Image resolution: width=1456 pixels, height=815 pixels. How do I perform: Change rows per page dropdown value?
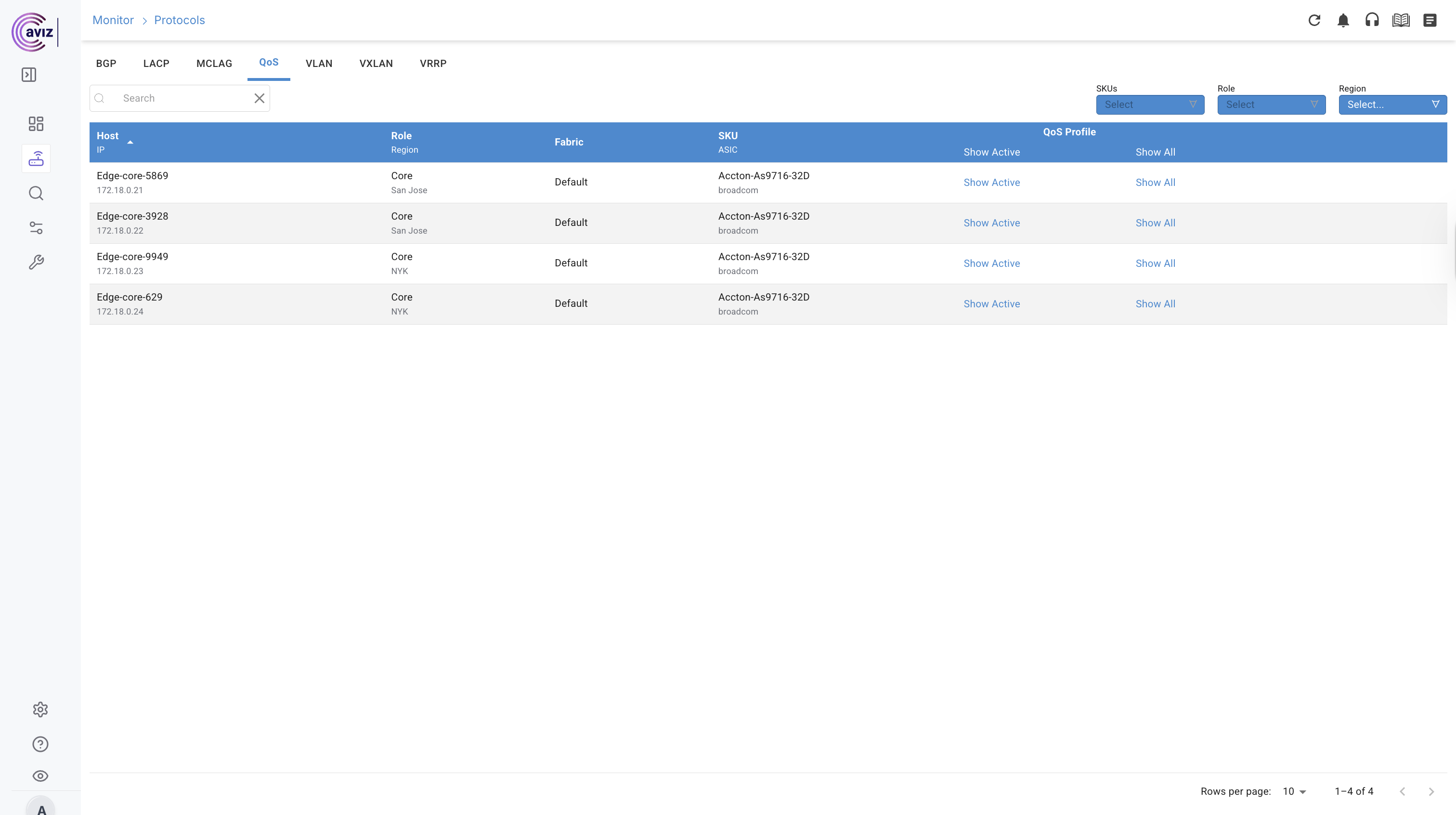(1294, 791)
